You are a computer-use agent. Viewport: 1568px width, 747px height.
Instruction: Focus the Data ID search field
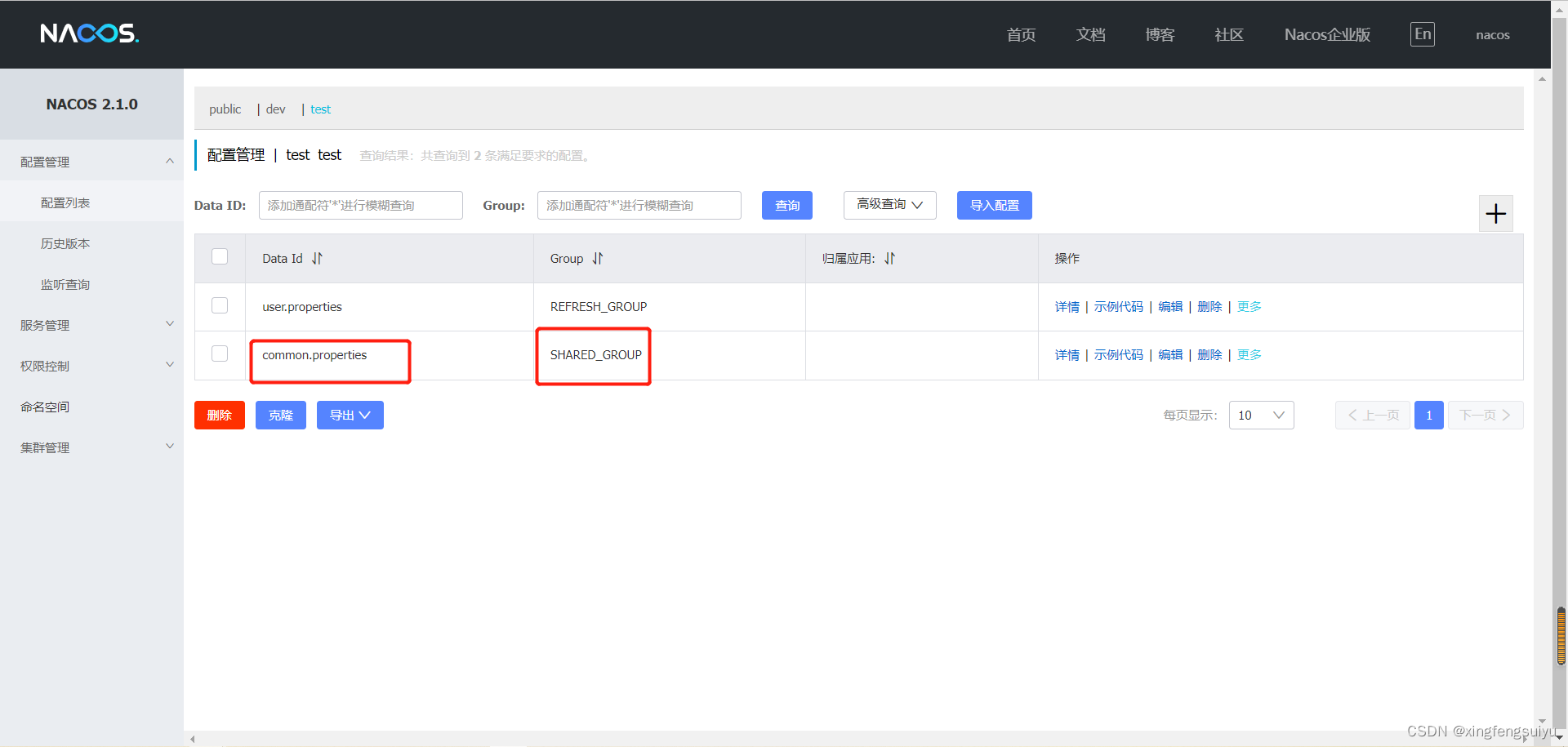pyautogui.click(x=361, y=205)
